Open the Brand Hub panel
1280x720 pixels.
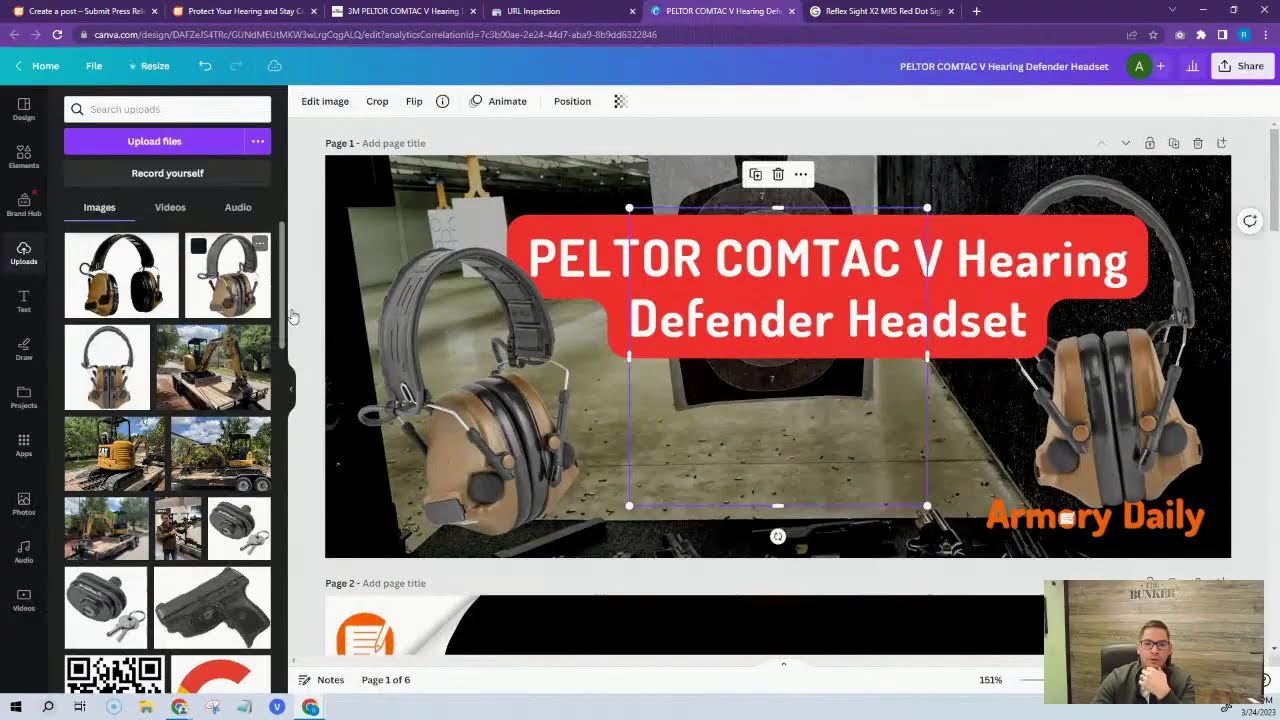click(24, 205)
